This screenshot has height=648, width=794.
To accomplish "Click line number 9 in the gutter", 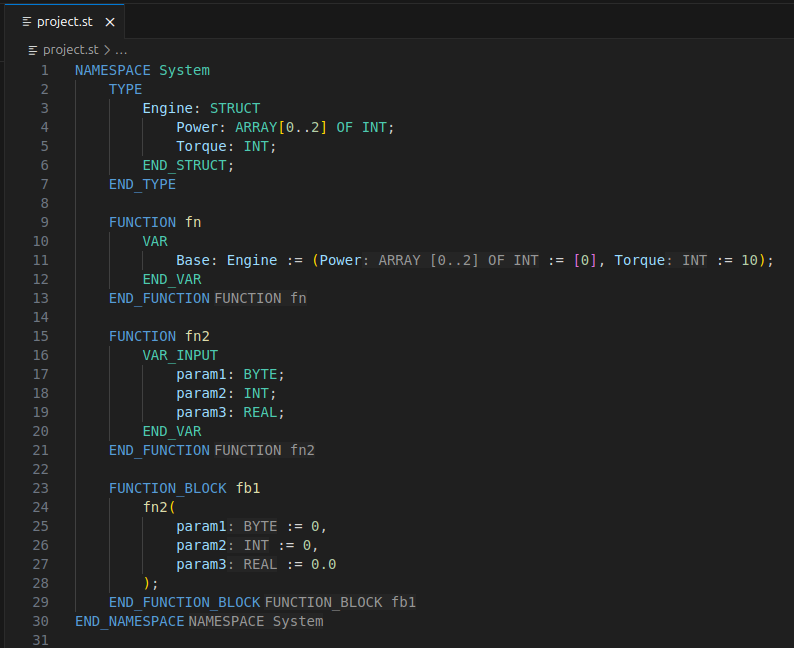I will click(x=44, y=222).
